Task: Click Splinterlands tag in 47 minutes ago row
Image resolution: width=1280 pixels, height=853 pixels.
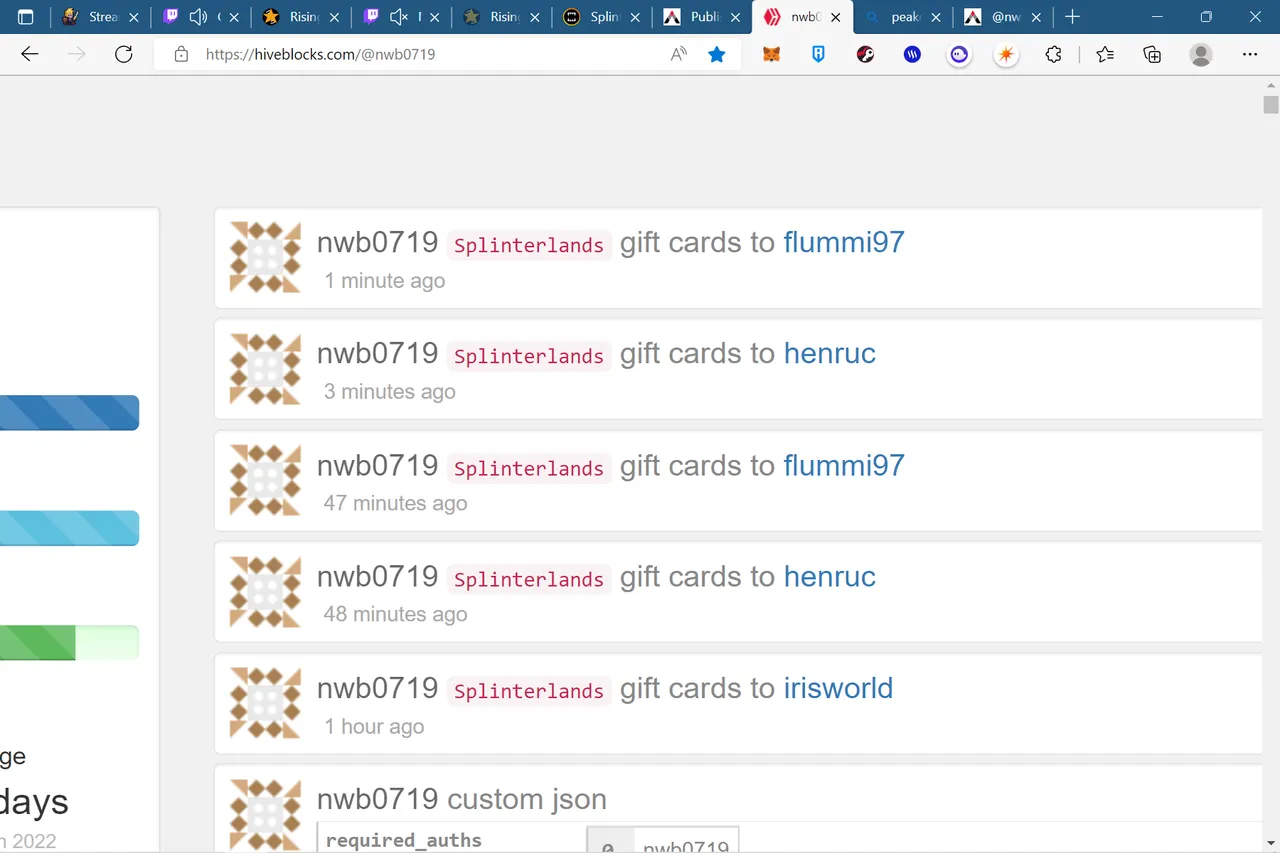Action: pyautogui.click(x=529, y=468)
